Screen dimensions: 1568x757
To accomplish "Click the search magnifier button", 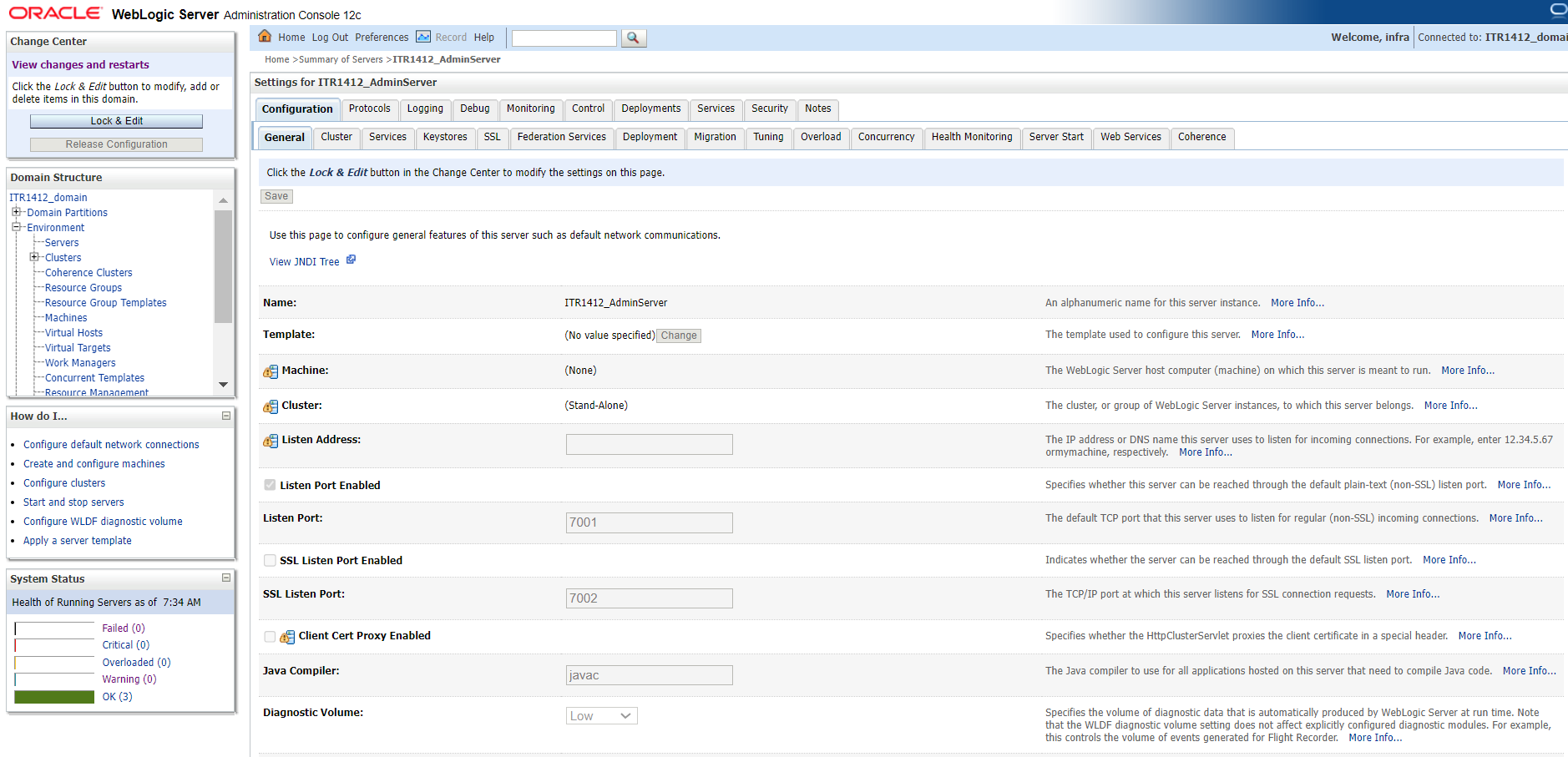I will pyautogui.click(x=634, y=38).
